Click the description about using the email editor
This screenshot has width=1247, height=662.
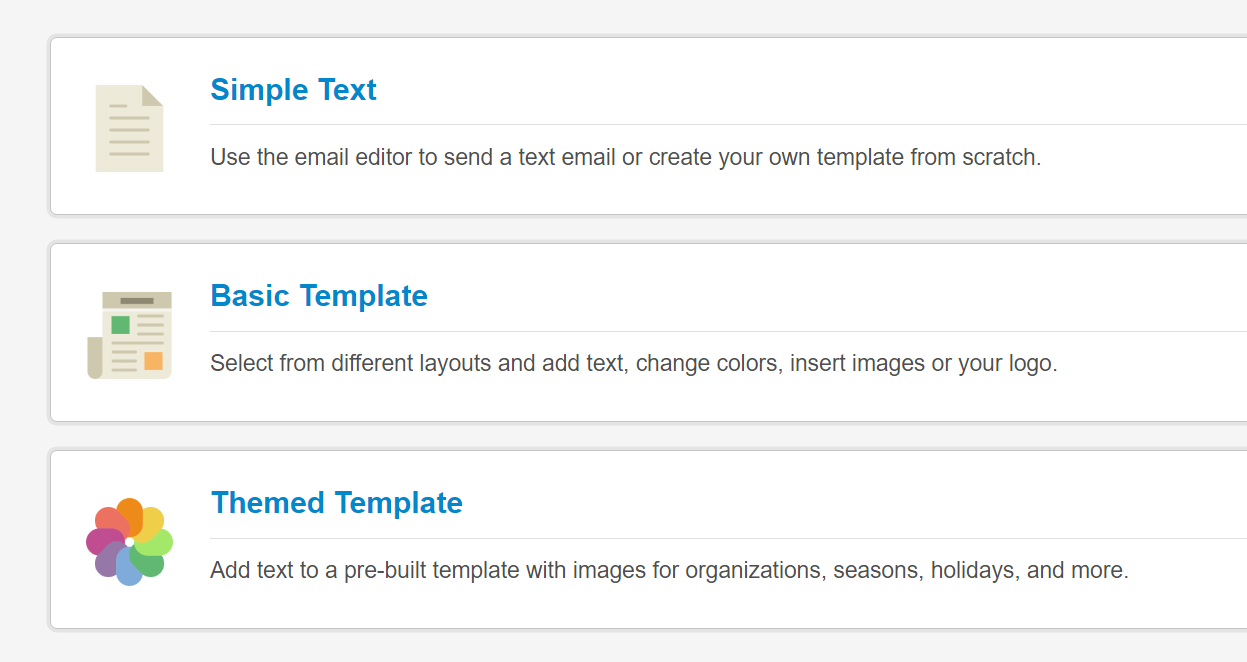[625, 158]
